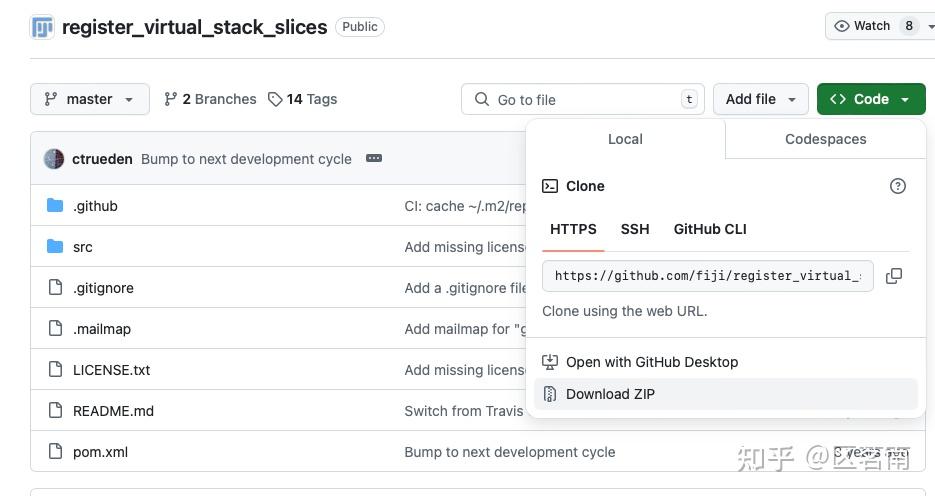Image resolution: width=935 pixels, height=496 pixels.
Task: Copy the clone URL to clipboard
Action: [894, 276]
